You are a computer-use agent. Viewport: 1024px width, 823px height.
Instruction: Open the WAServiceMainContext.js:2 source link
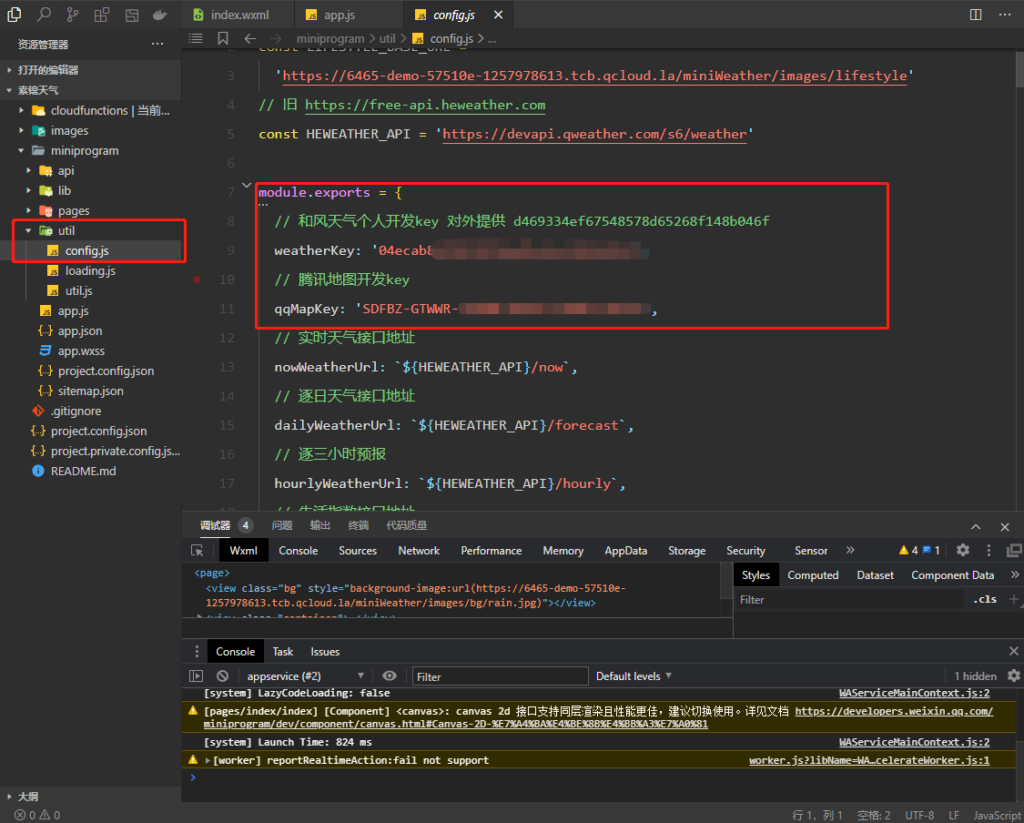pyautogui.click(x=914, y=692)
